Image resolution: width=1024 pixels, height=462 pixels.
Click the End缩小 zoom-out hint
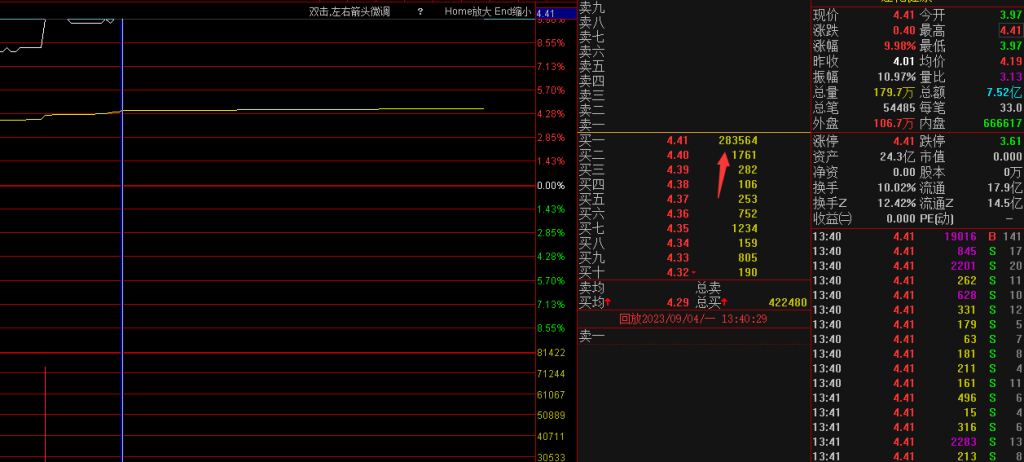coord(513,12)
